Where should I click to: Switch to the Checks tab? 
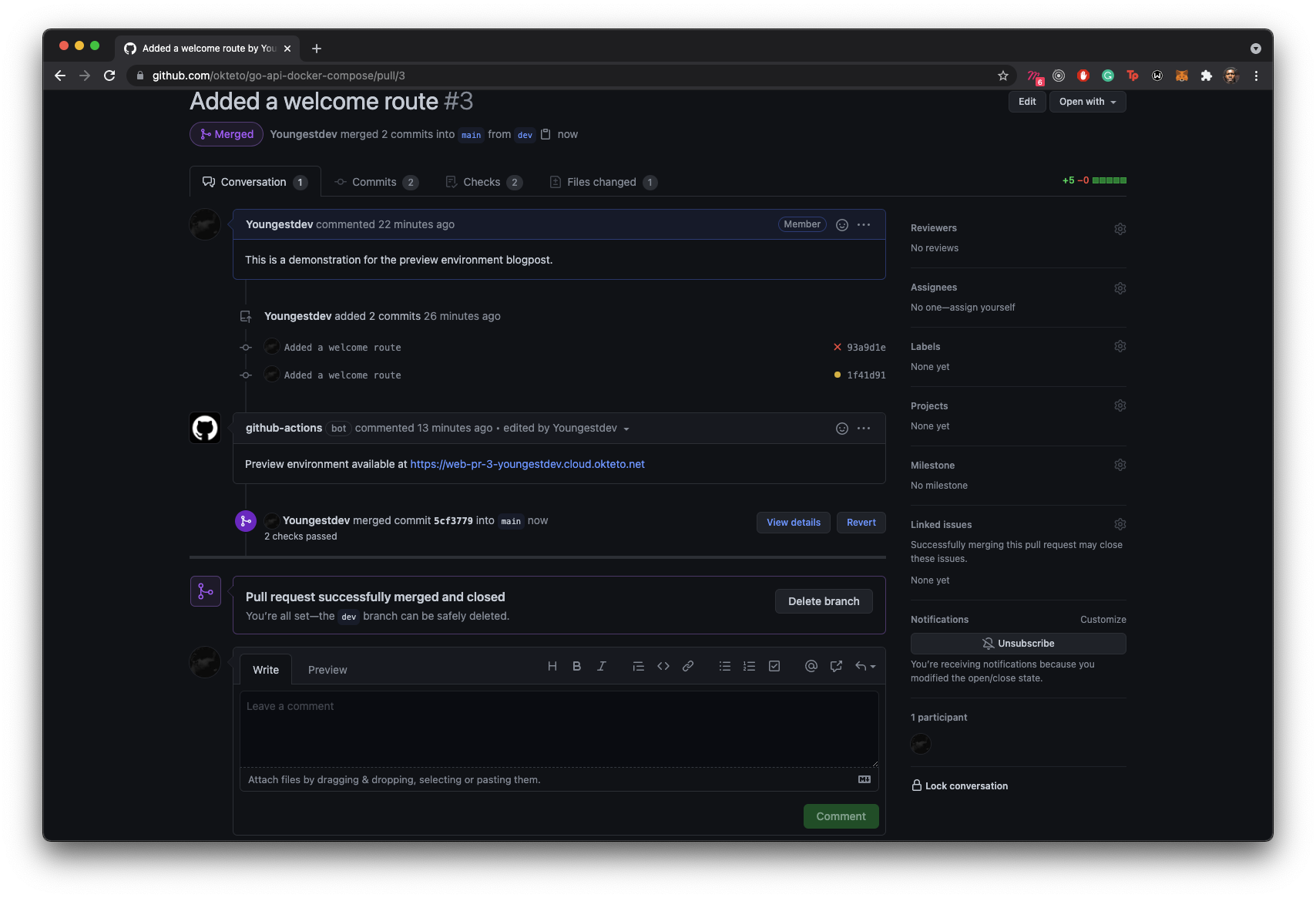(483, 182)
